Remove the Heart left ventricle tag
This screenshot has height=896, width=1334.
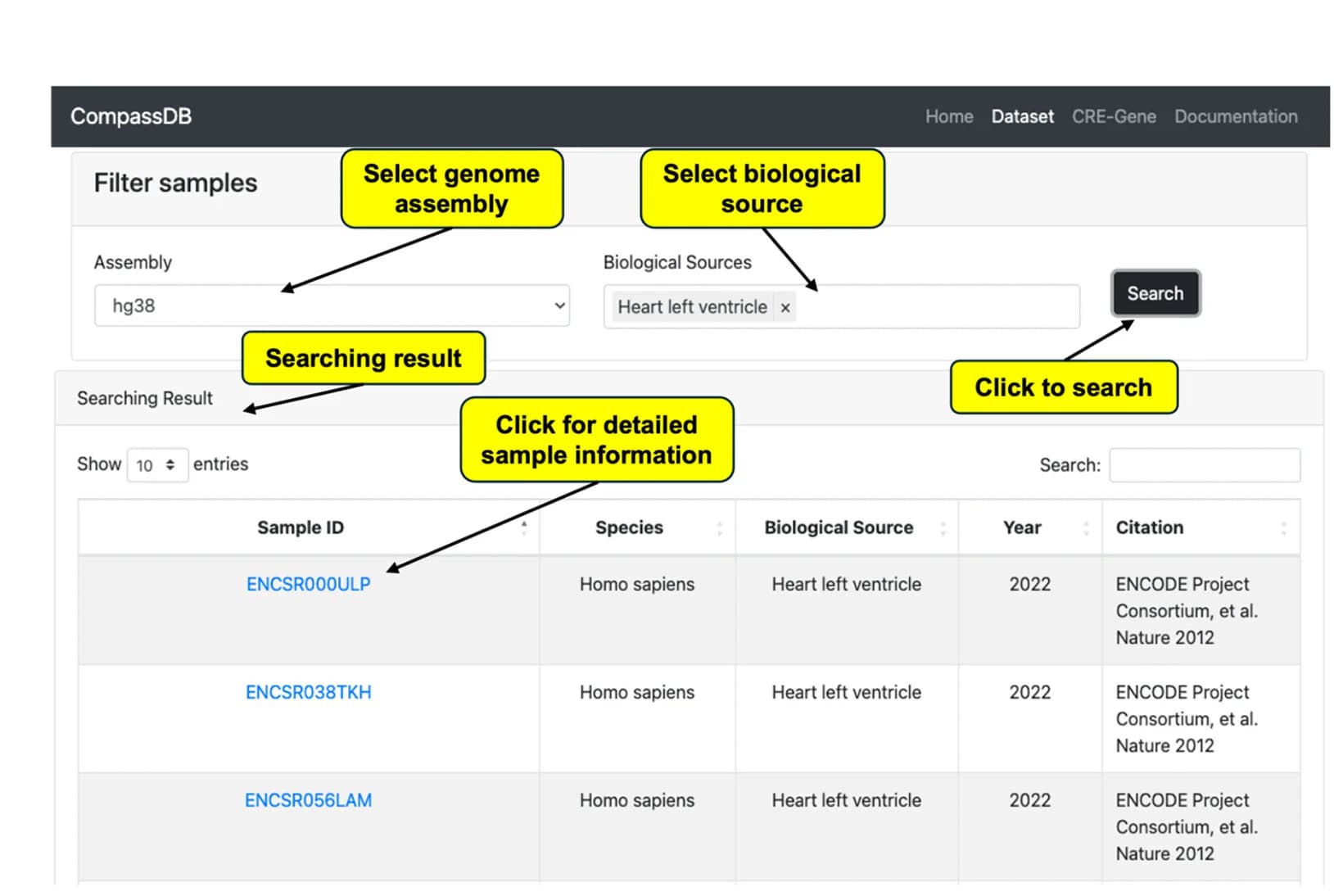coord(785,308)
